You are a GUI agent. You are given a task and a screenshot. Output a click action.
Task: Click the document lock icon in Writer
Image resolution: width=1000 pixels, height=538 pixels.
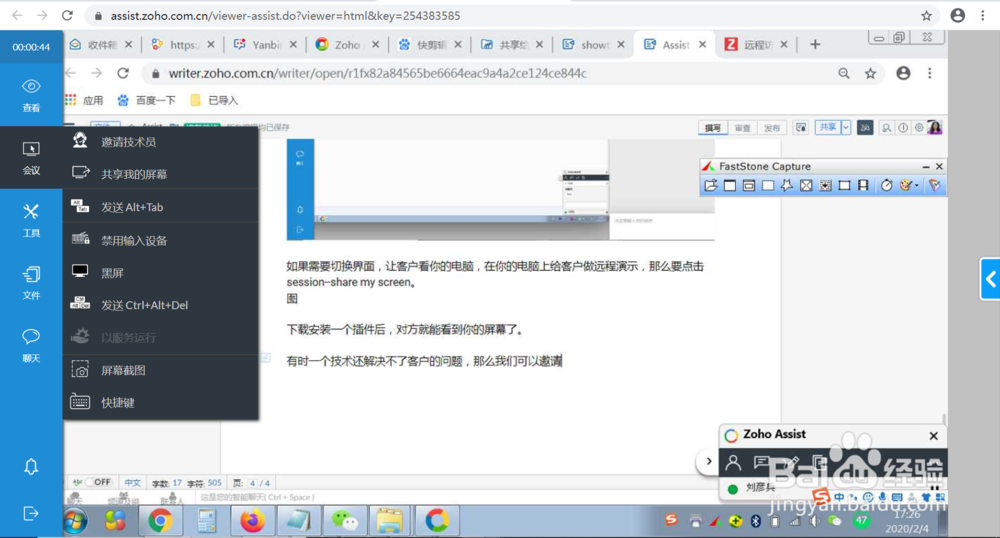tap(801, 127)
